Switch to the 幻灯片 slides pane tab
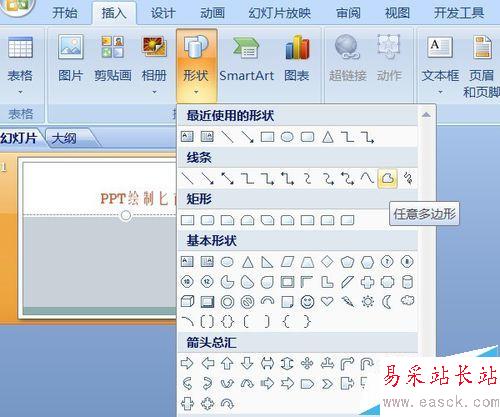The width and height of the screenshot is (500, 417). pyautogui.click(x=19, y=138)
